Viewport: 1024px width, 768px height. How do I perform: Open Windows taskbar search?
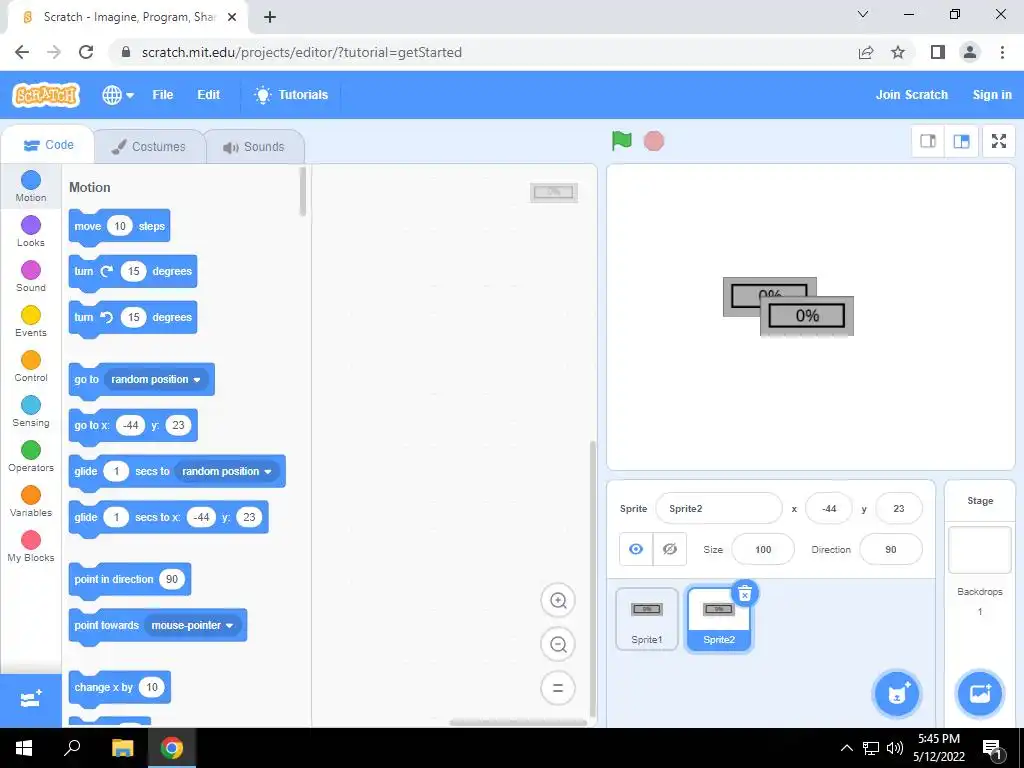[x=72, y=748]
